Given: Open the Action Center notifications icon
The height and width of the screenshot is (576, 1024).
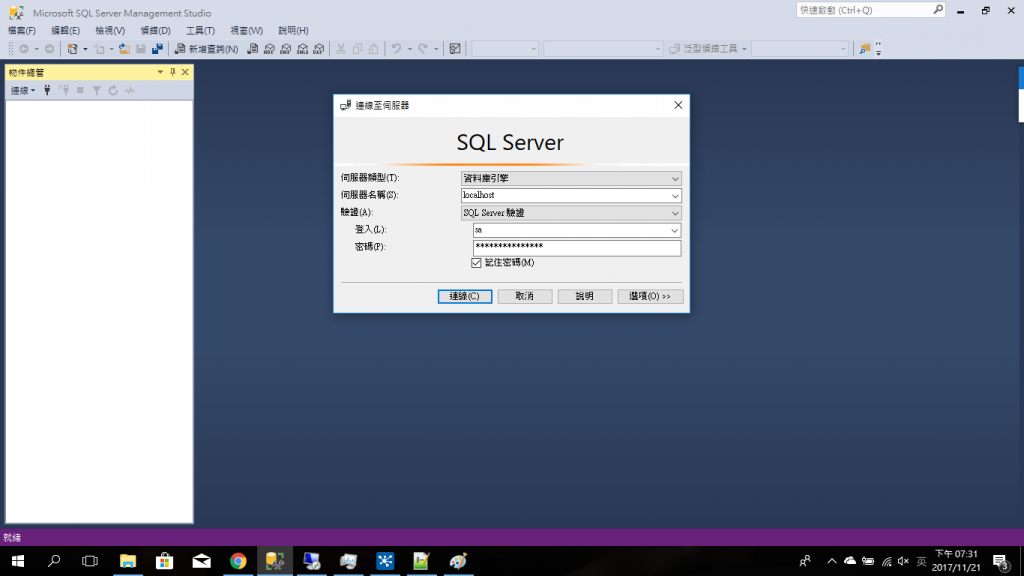Looking at the screenshot, I should click(1000, 561).
